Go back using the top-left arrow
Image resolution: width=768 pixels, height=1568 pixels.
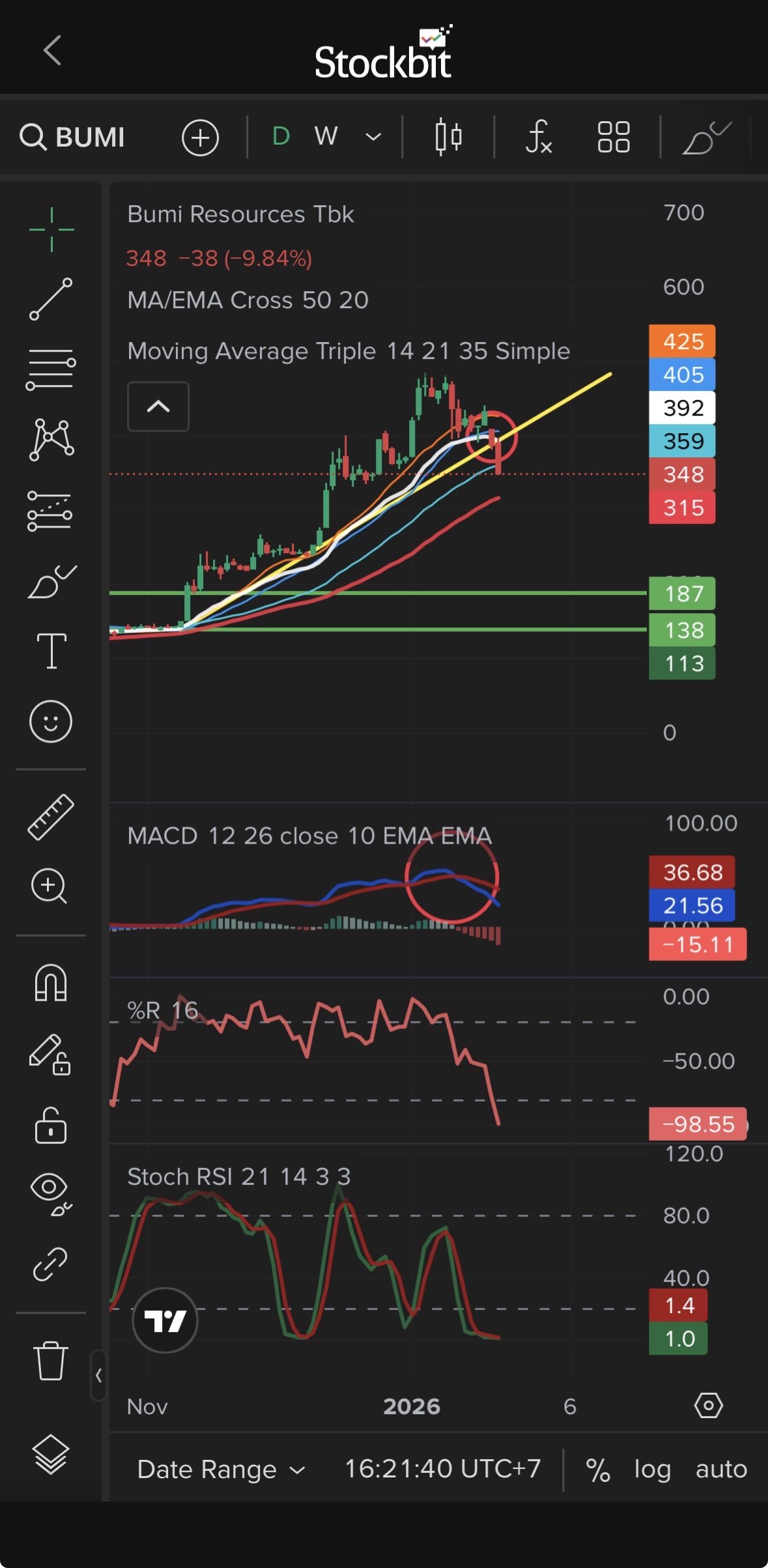[x=52, y=51]
